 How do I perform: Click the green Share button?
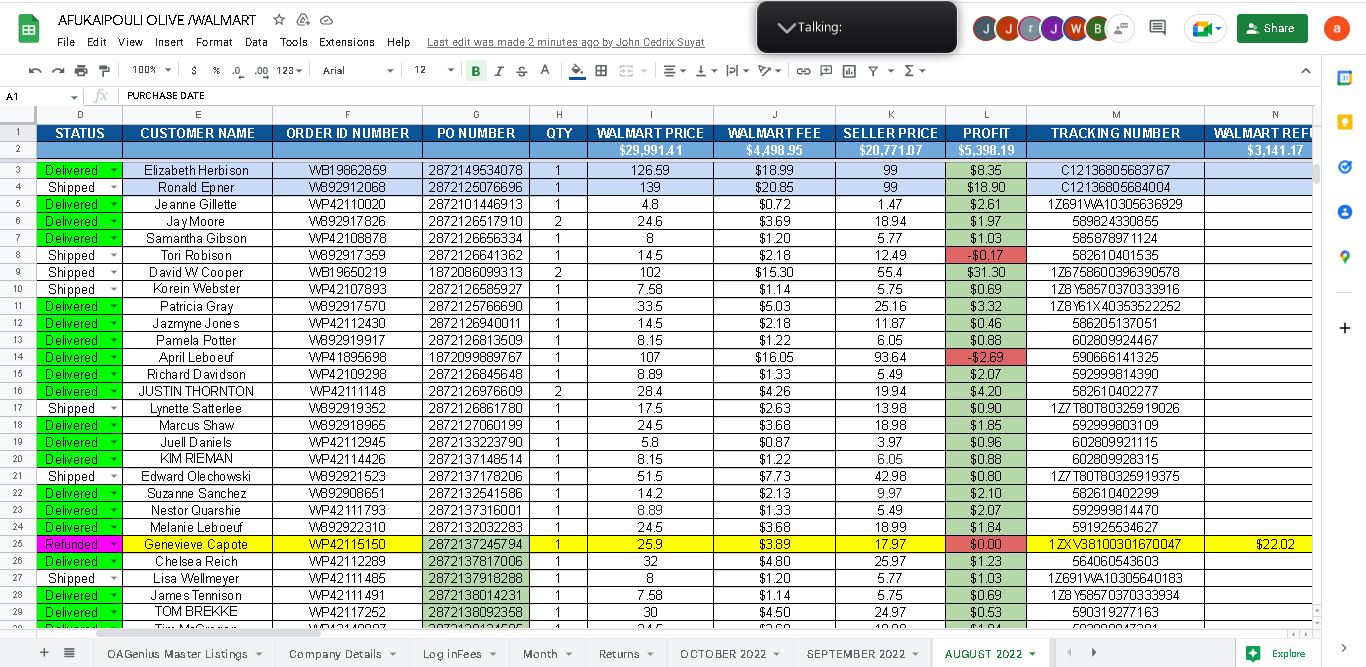click(1272, 28)
